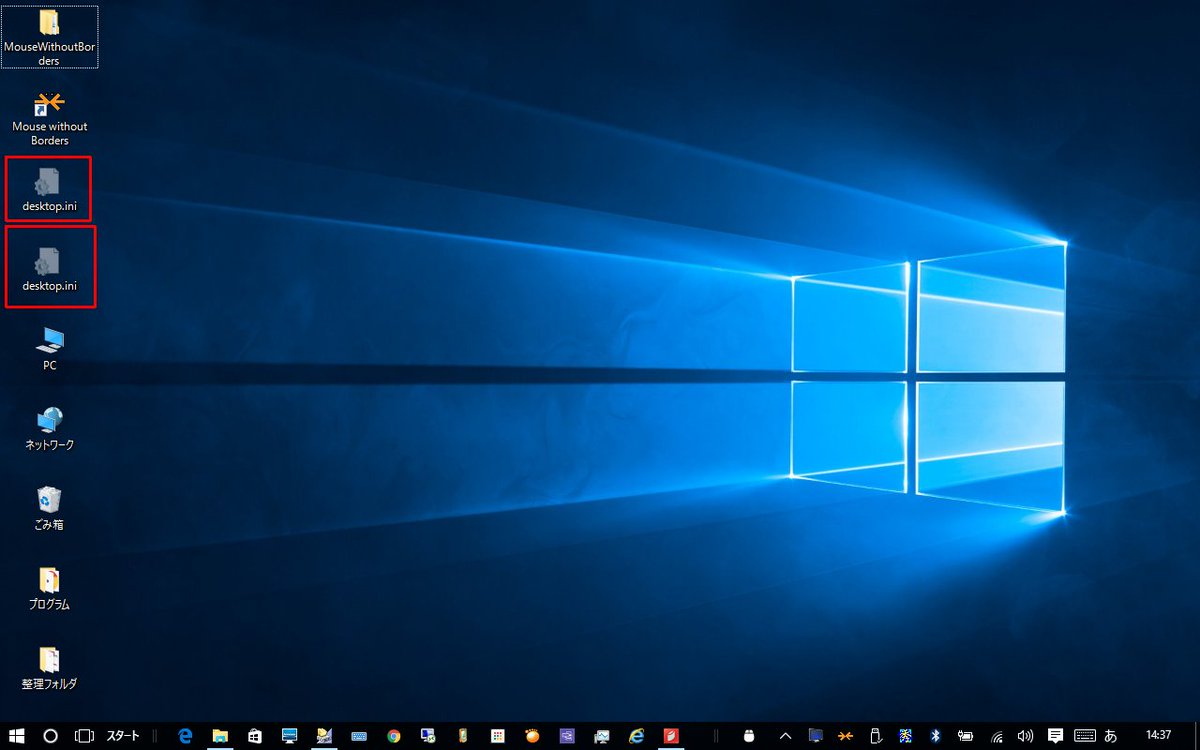Open the monitor icon in system tray
This screenshot has width=1200, height=750.
click(816, 735)
